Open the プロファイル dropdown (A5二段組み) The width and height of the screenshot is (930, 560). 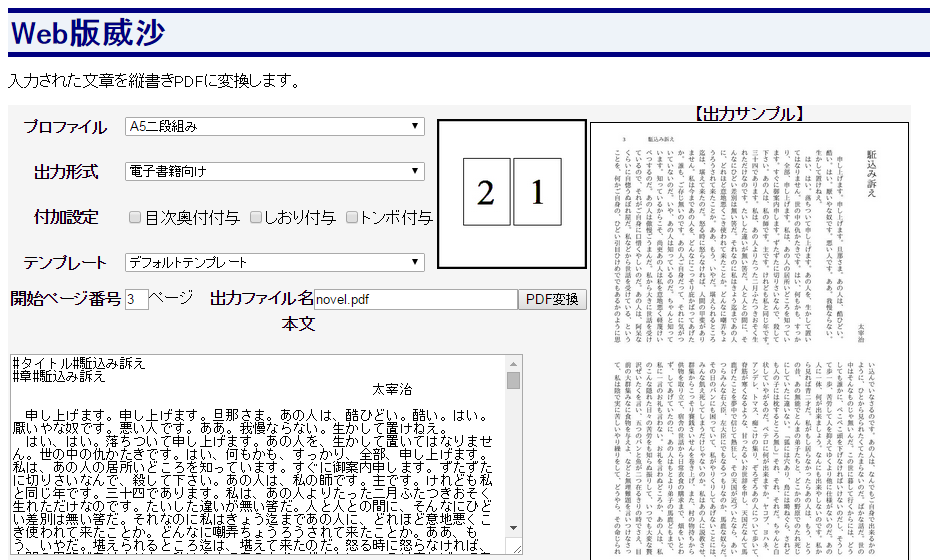(x=275, y=126)
